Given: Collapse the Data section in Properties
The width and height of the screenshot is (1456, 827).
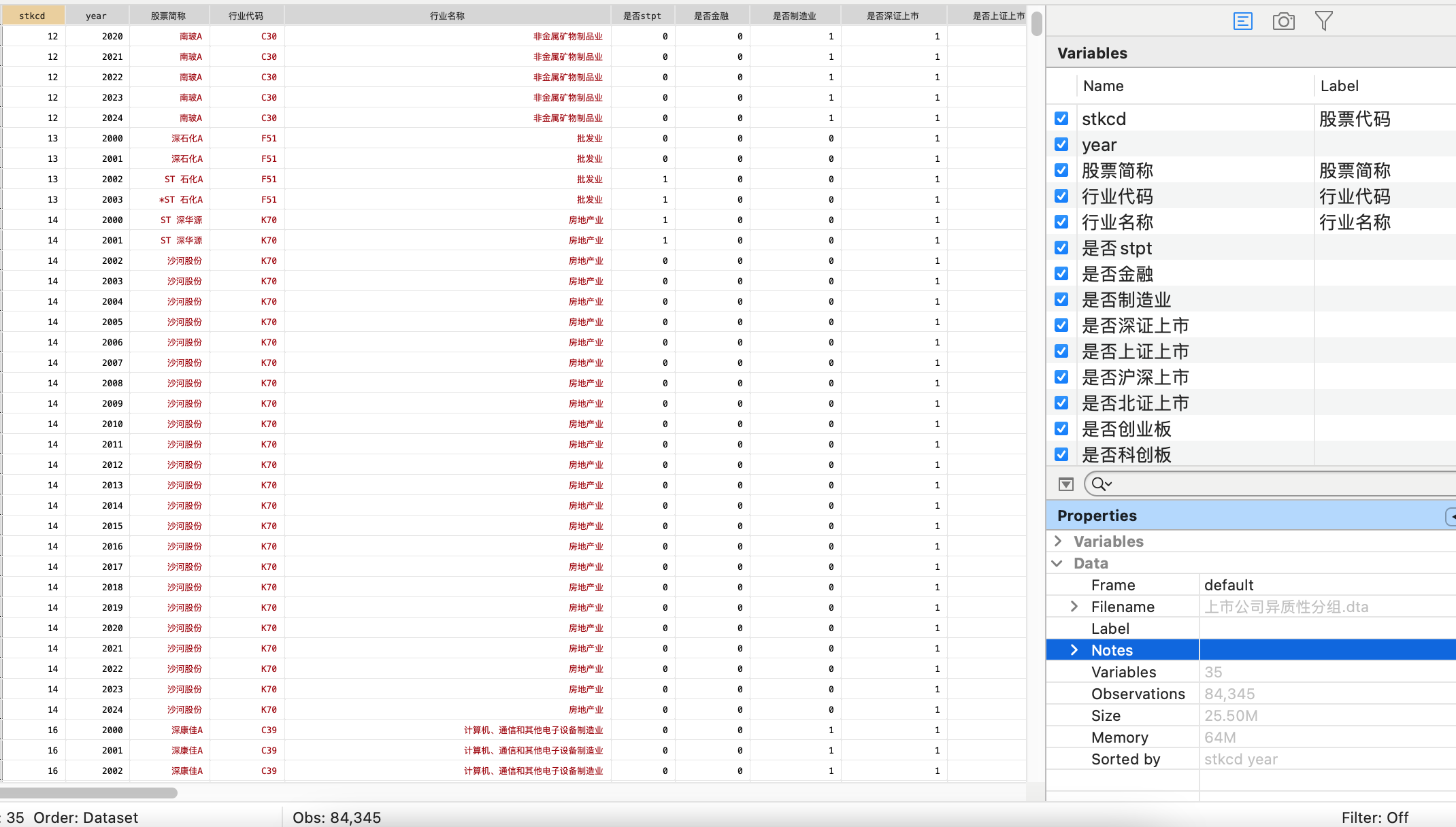Looking at the screenshot, I should coord(1057,563).
